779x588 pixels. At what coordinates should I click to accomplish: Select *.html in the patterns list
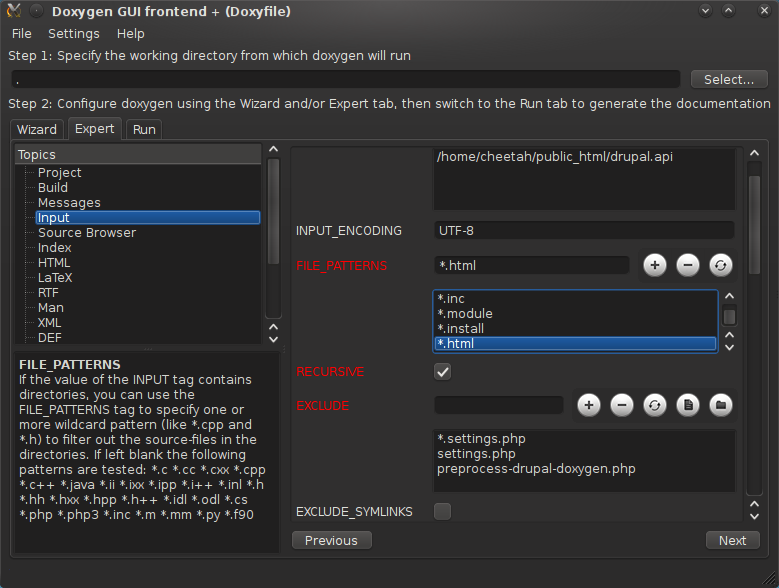575,343
